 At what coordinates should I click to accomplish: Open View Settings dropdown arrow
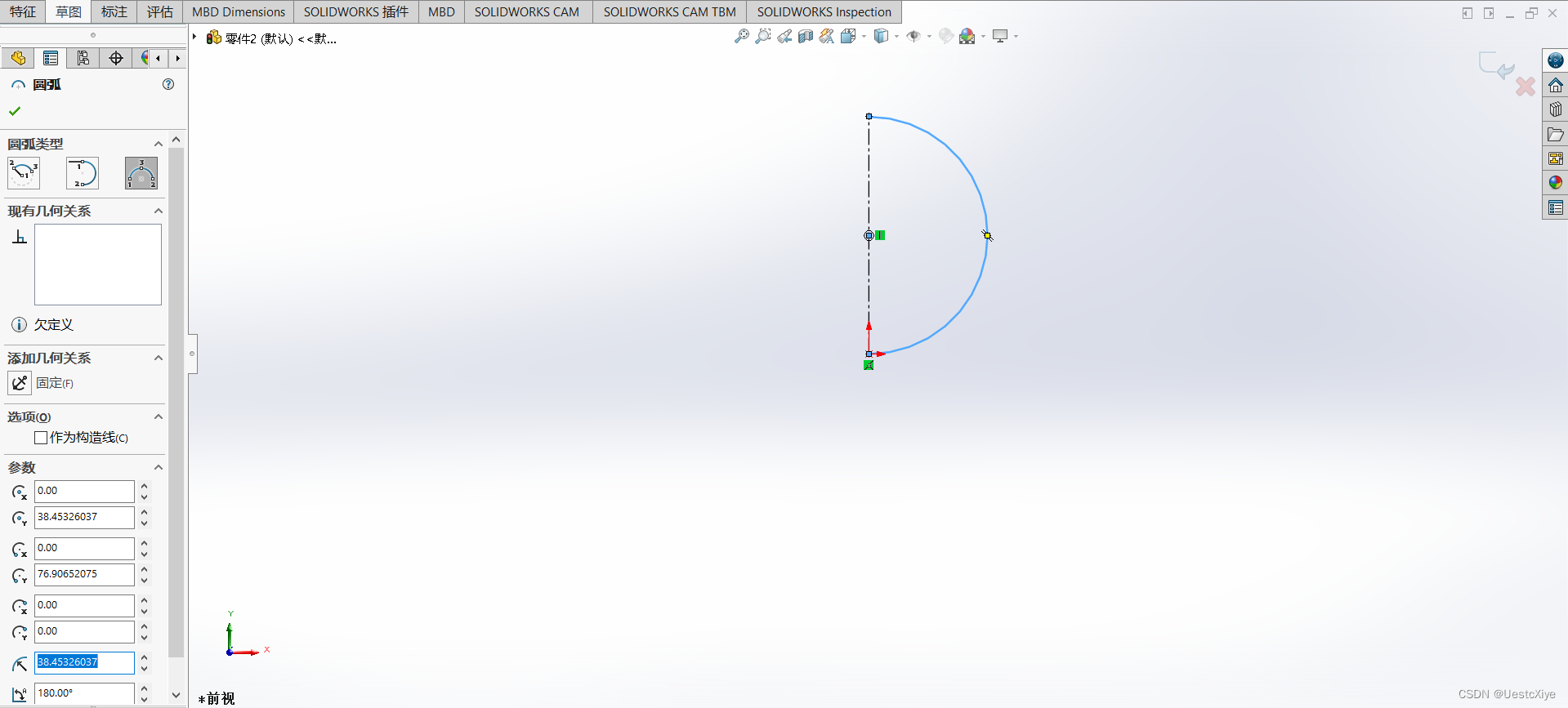1016,36
